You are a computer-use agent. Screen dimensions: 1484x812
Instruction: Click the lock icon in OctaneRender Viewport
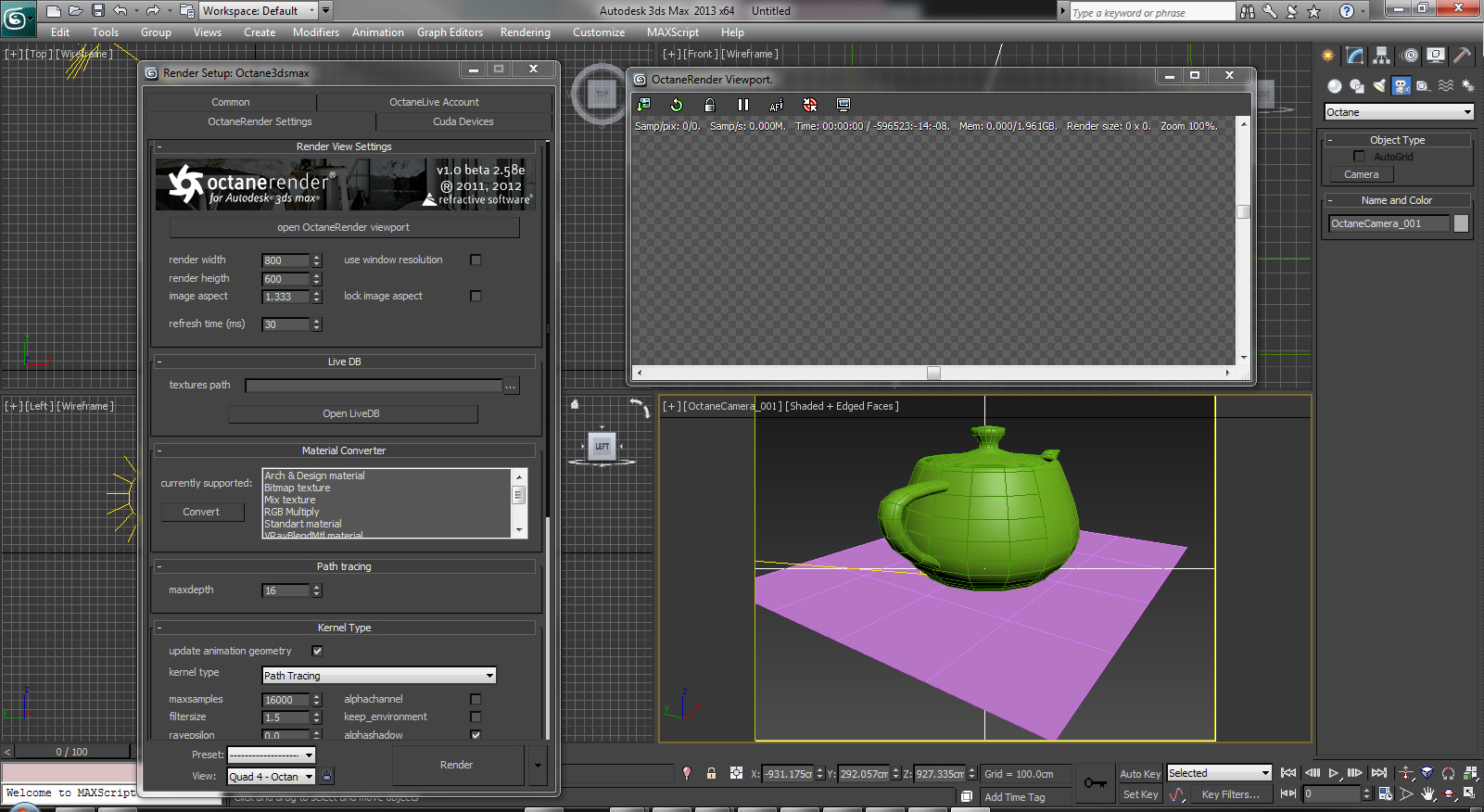[710, 105]
